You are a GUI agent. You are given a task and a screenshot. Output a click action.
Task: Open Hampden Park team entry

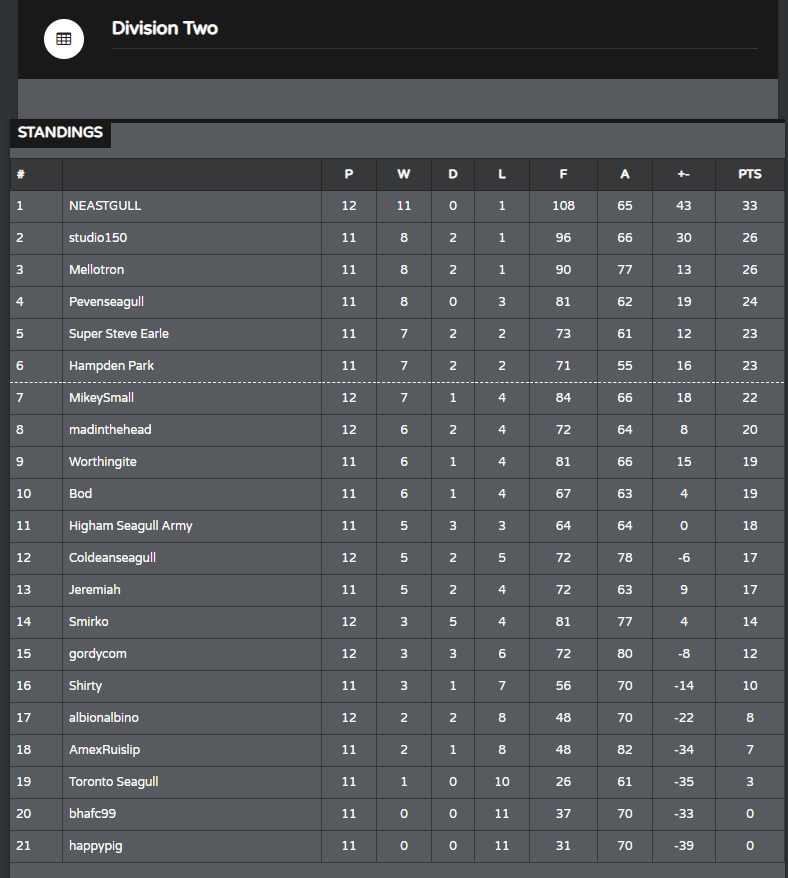111,366
